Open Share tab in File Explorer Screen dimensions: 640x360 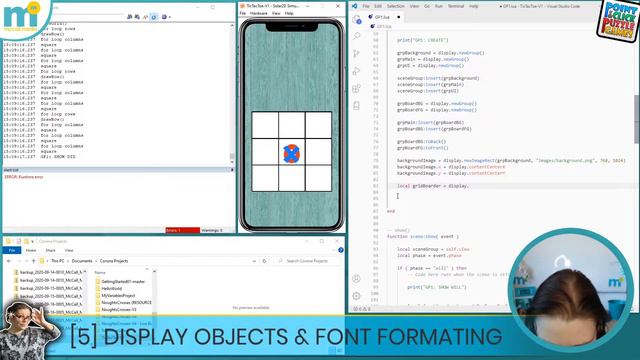(51, 250)
